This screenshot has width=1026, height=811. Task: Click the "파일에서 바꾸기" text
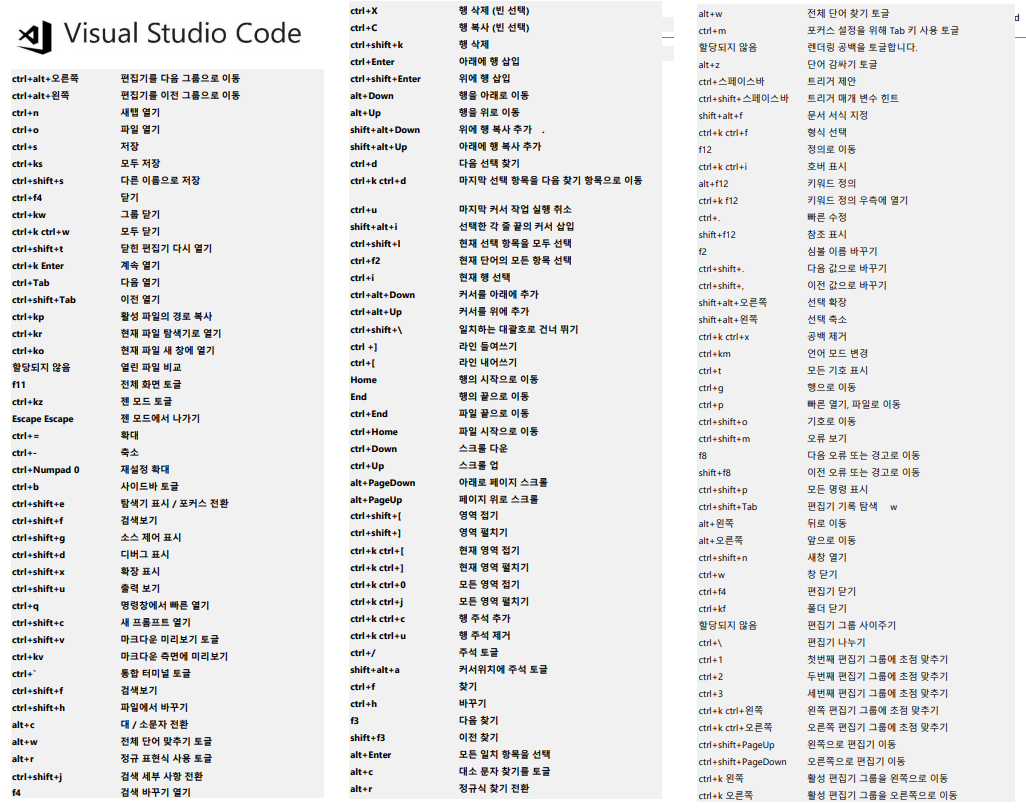(x=154, y=707)
